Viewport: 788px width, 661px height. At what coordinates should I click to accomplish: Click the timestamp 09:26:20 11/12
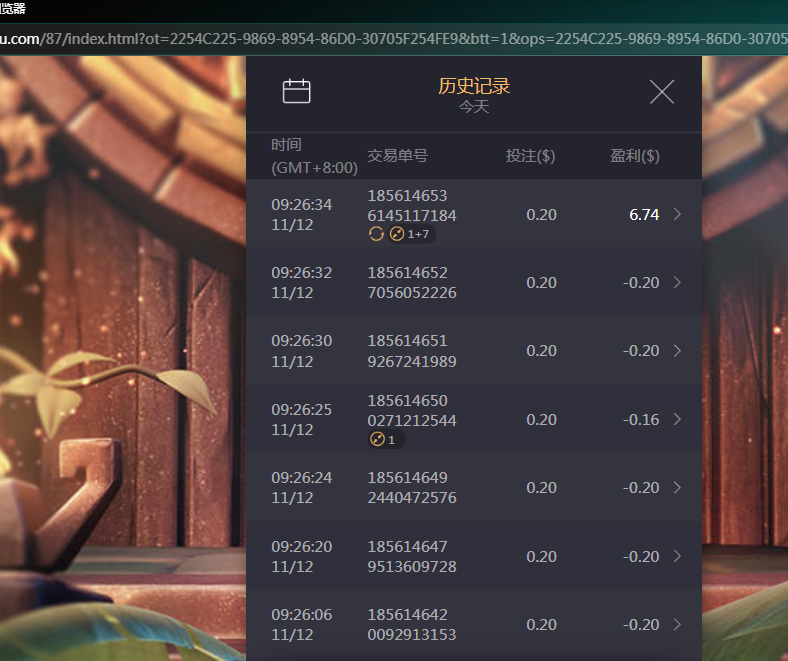[x=302, y=556]
